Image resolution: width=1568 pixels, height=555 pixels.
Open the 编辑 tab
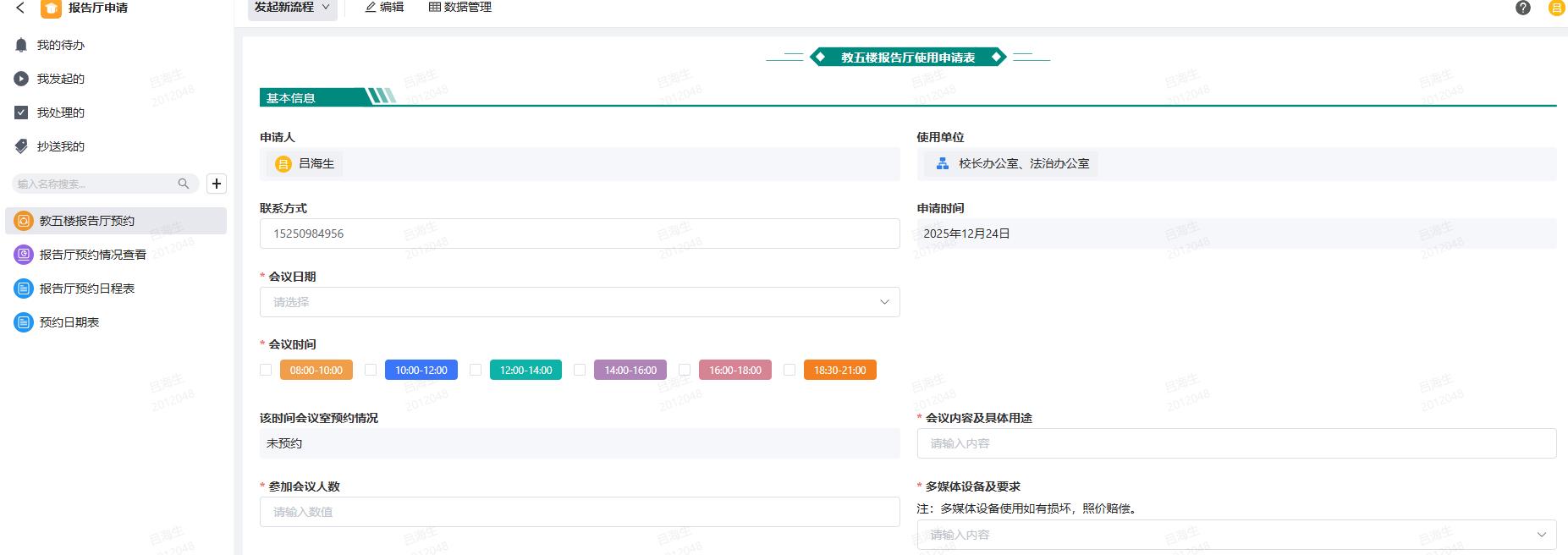384,8
